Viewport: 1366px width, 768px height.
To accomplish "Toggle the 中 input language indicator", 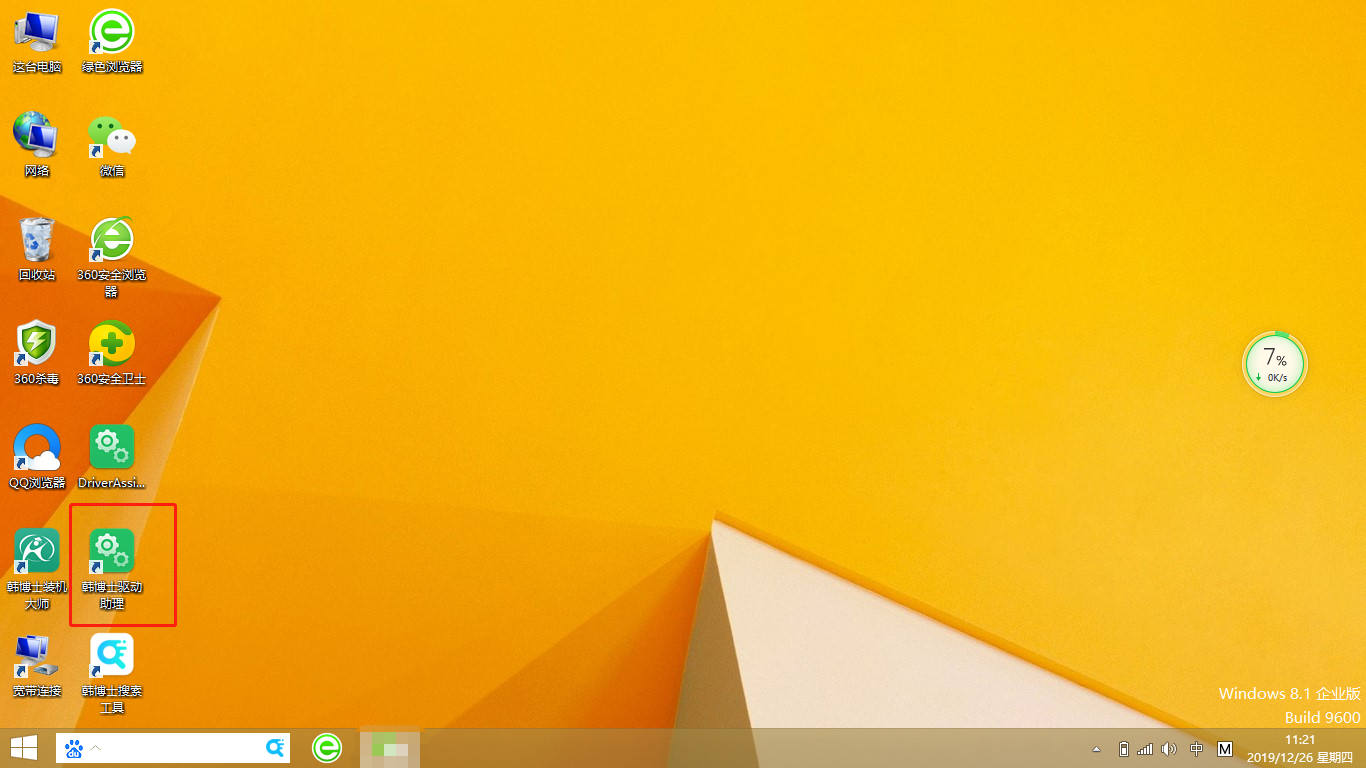I will (x=1197, y=749).
